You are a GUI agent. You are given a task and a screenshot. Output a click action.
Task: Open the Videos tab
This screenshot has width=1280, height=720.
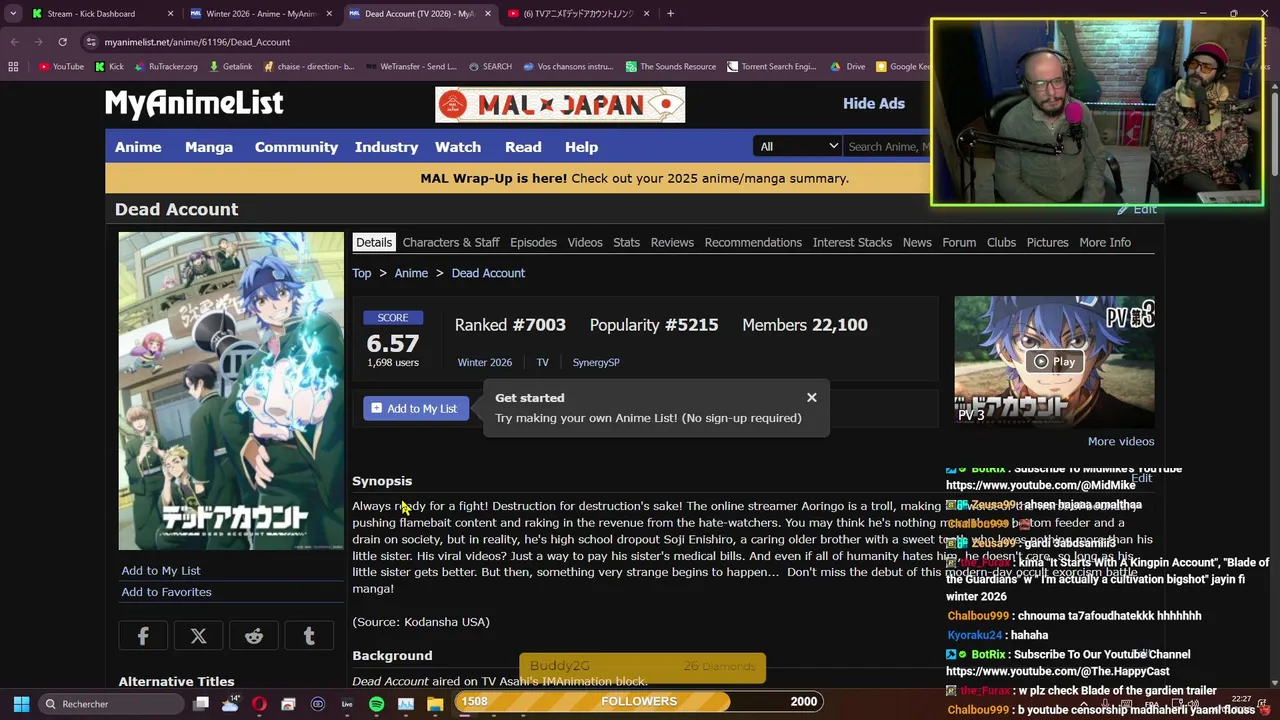click(x=585, y=242)
